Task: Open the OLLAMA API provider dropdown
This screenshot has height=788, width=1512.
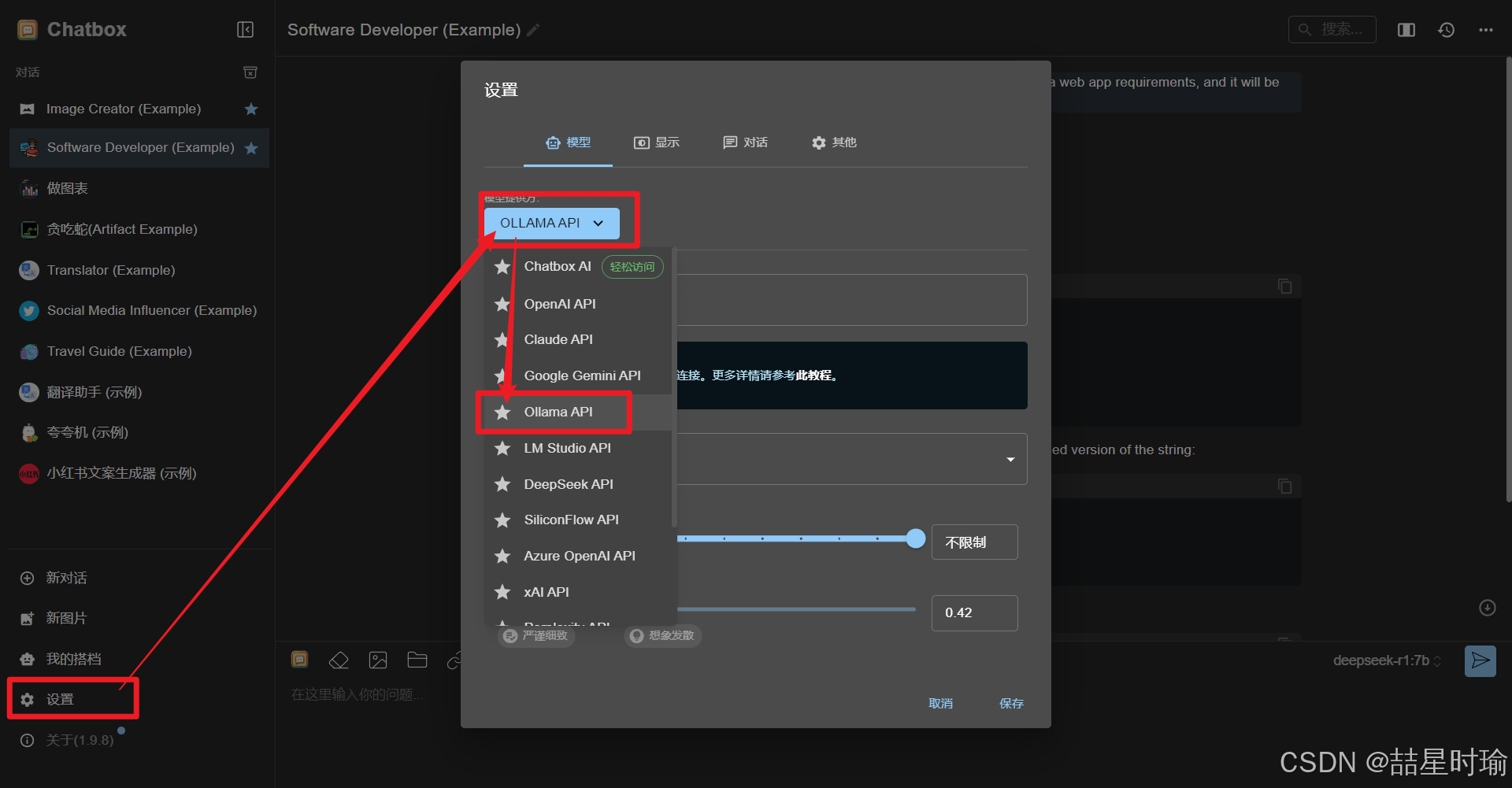Action: click(551, 223)
